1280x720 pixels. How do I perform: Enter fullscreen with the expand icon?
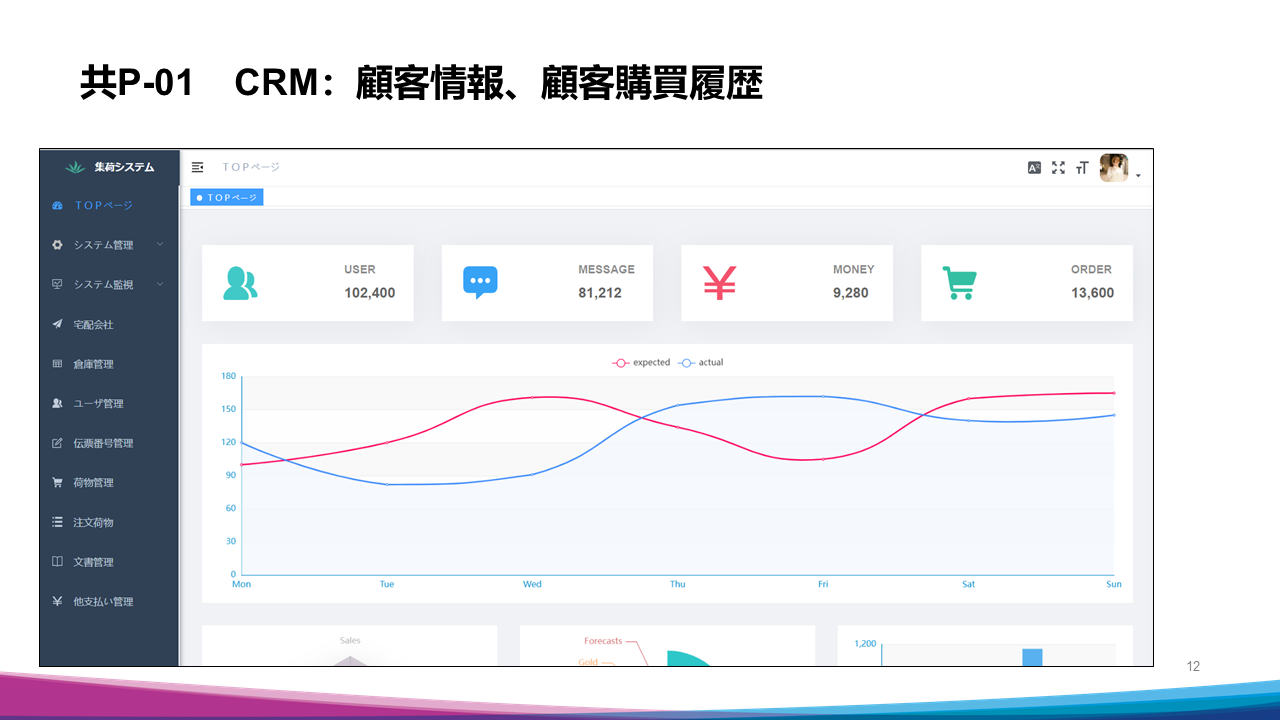click(1059, 168)
